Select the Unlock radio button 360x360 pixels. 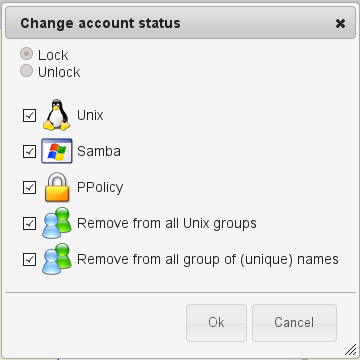26,71
